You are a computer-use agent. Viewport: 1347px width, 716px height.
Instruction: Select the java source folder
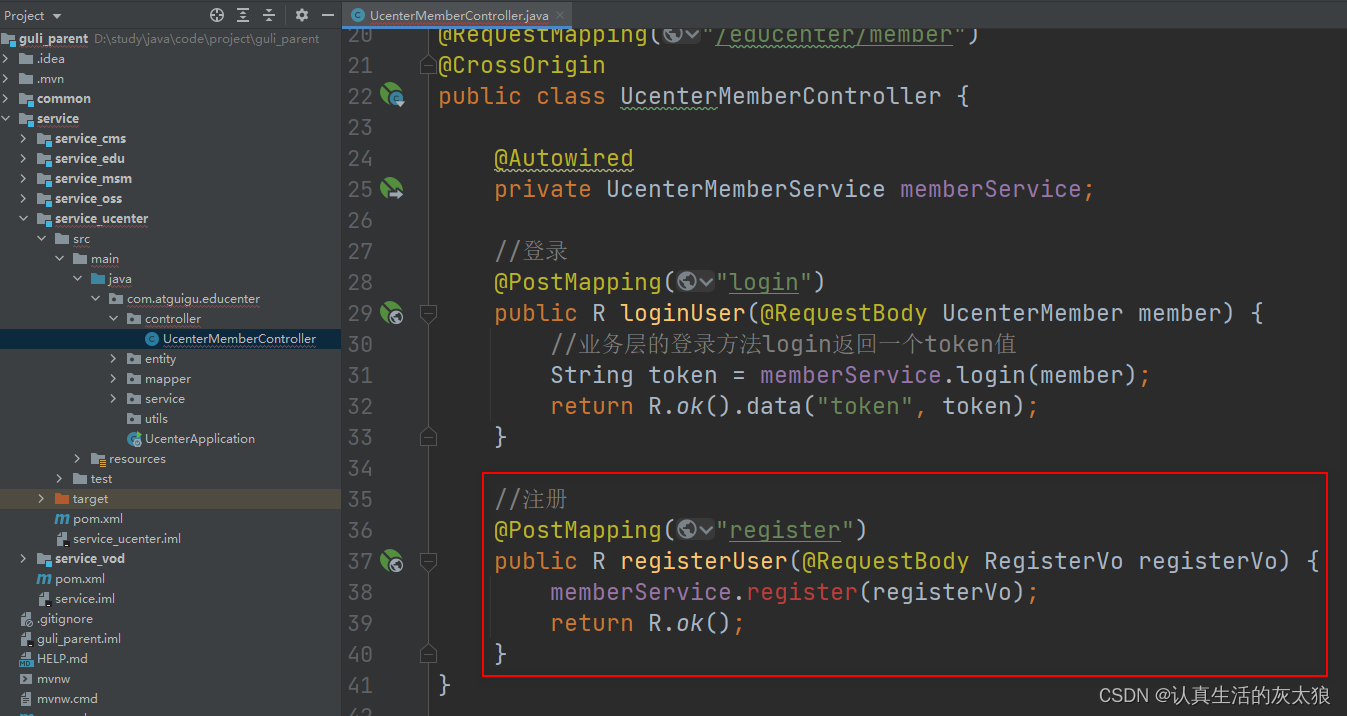(120, 279)
